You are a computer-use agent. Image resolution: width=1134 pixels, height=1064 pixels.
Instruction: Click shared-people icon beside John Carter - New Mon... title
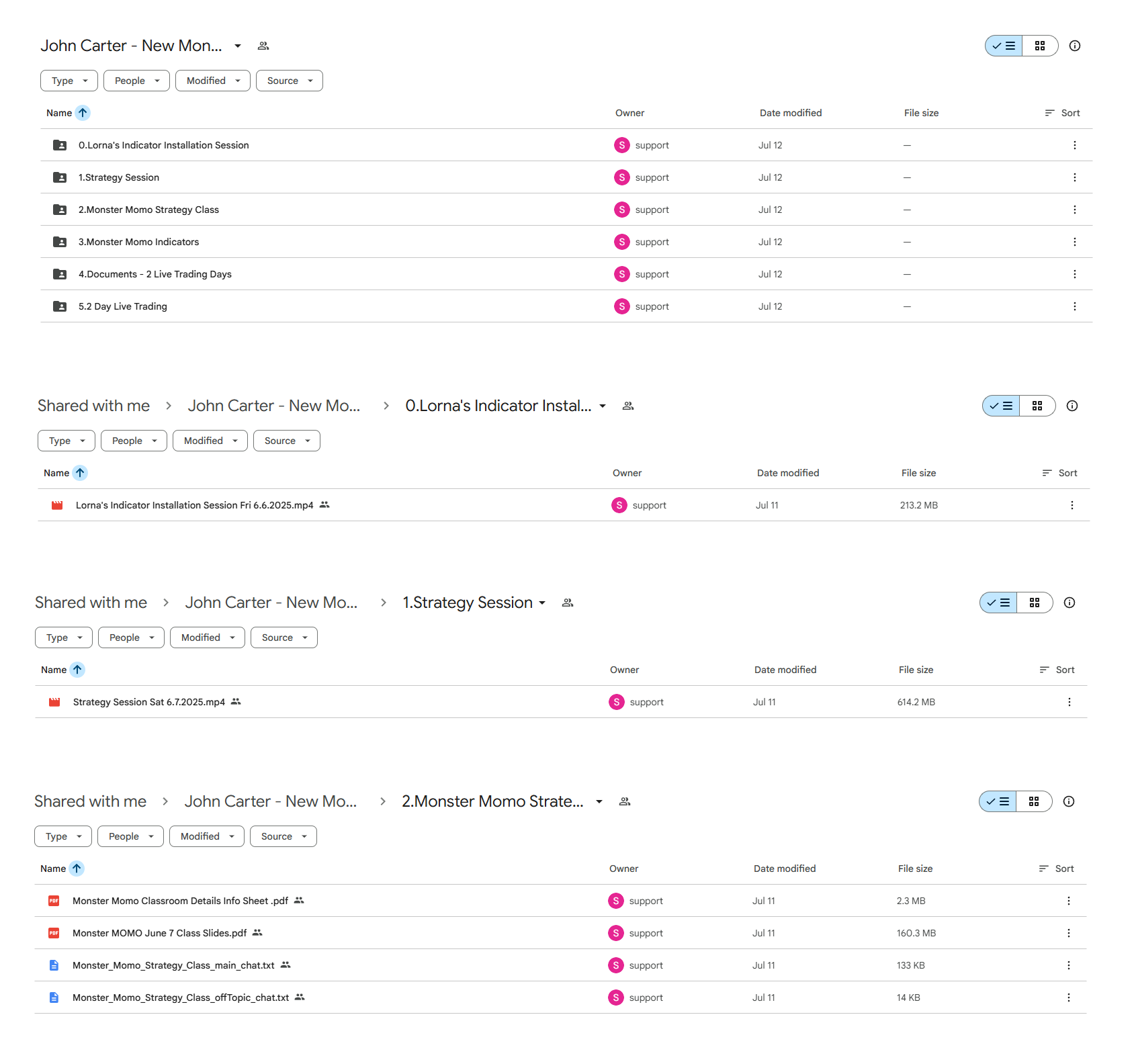pyautogui.click(x=263, y=46)
